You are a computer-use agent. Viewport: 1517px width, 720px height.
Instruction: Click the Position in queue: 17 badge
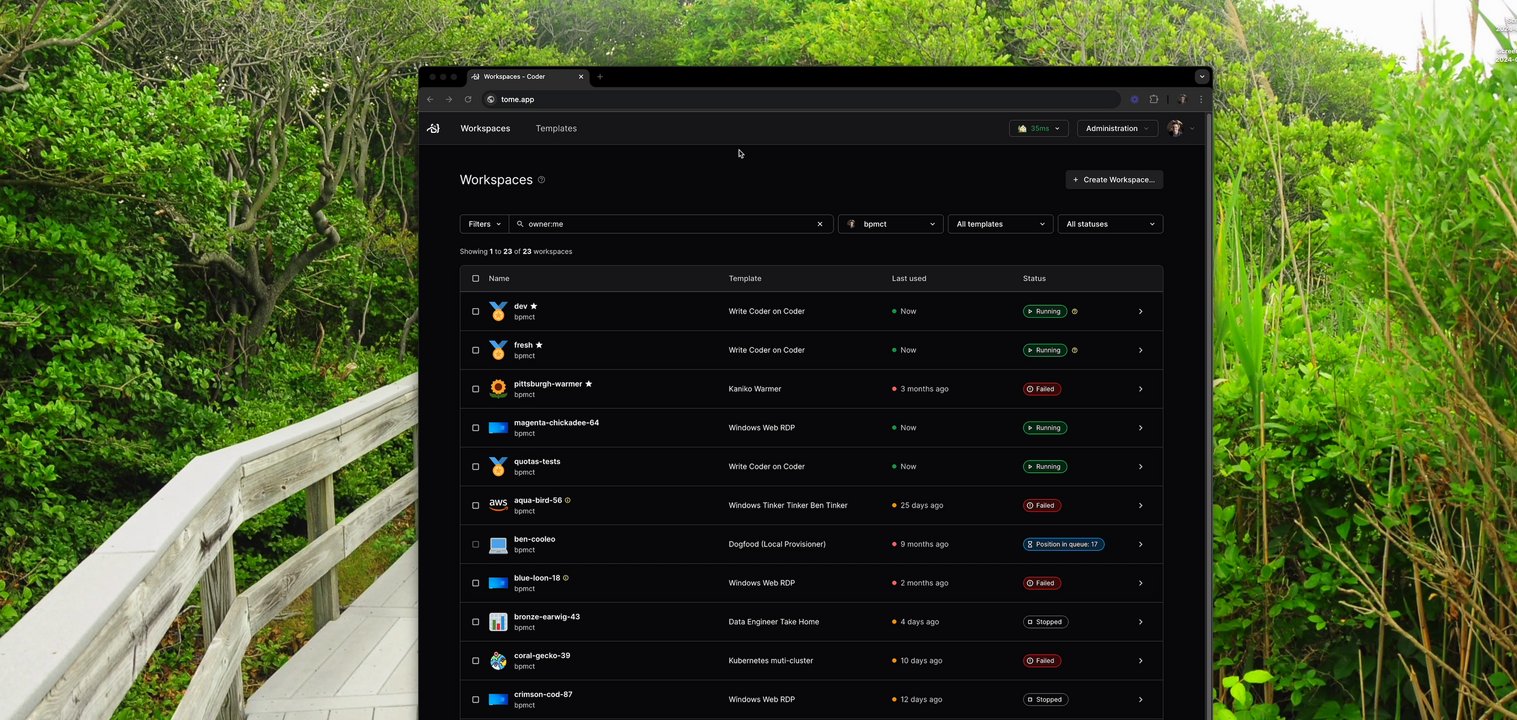coord(1064,544)
